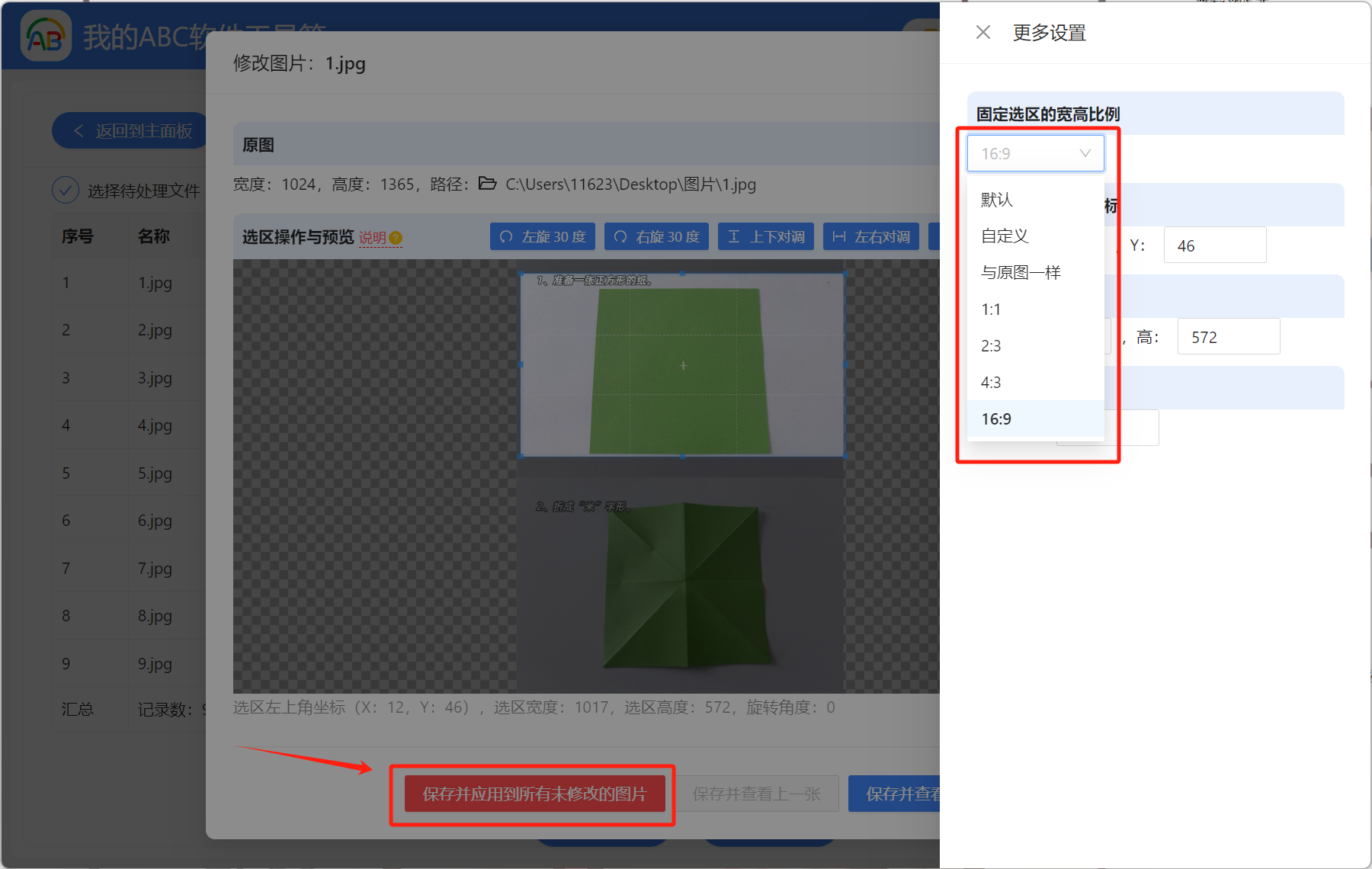Rotate the selection right 30 degrees
This screenshot has height=869, width=1372.
(656, 236)
